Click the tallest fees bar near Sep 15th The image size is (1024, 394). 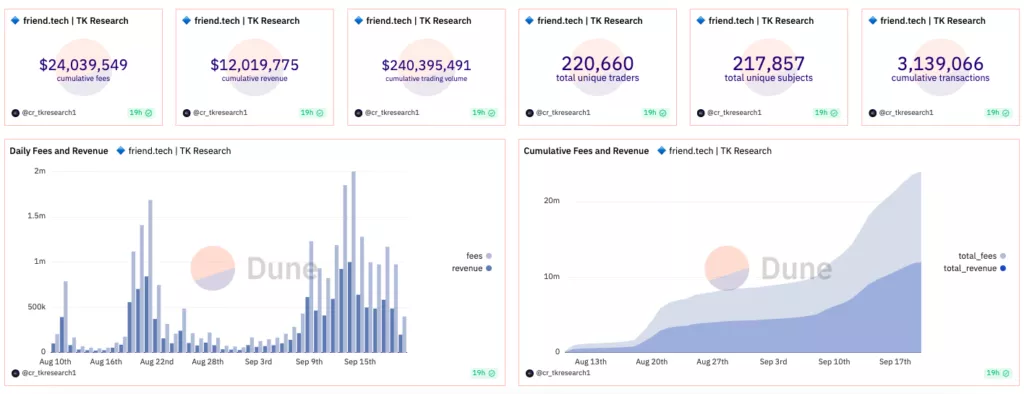point(353,261)
